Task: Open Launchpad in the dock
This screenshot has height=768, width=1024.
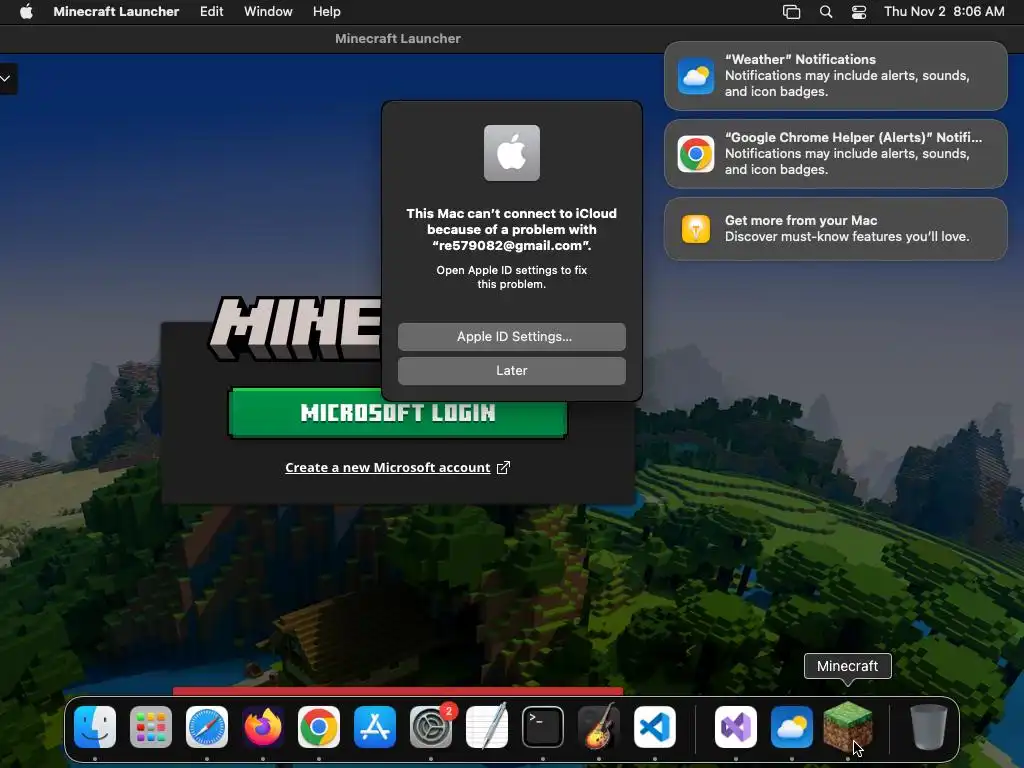Action: coord(151,726)
